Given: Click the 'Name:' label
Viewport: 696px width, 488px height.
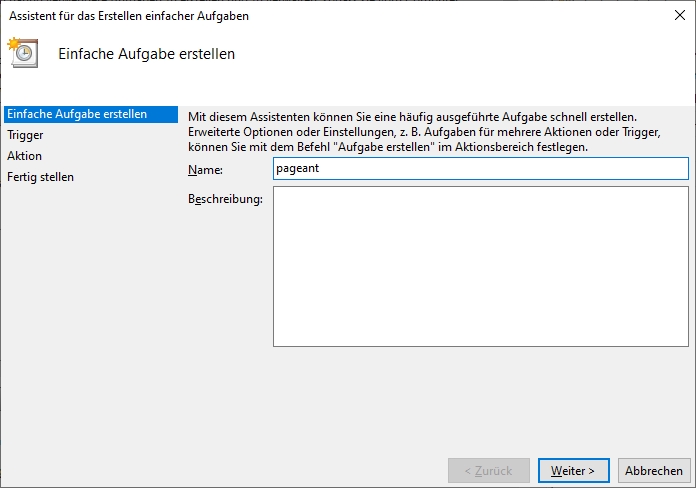Looking at the screenshot, I should [x=205, y=170].
